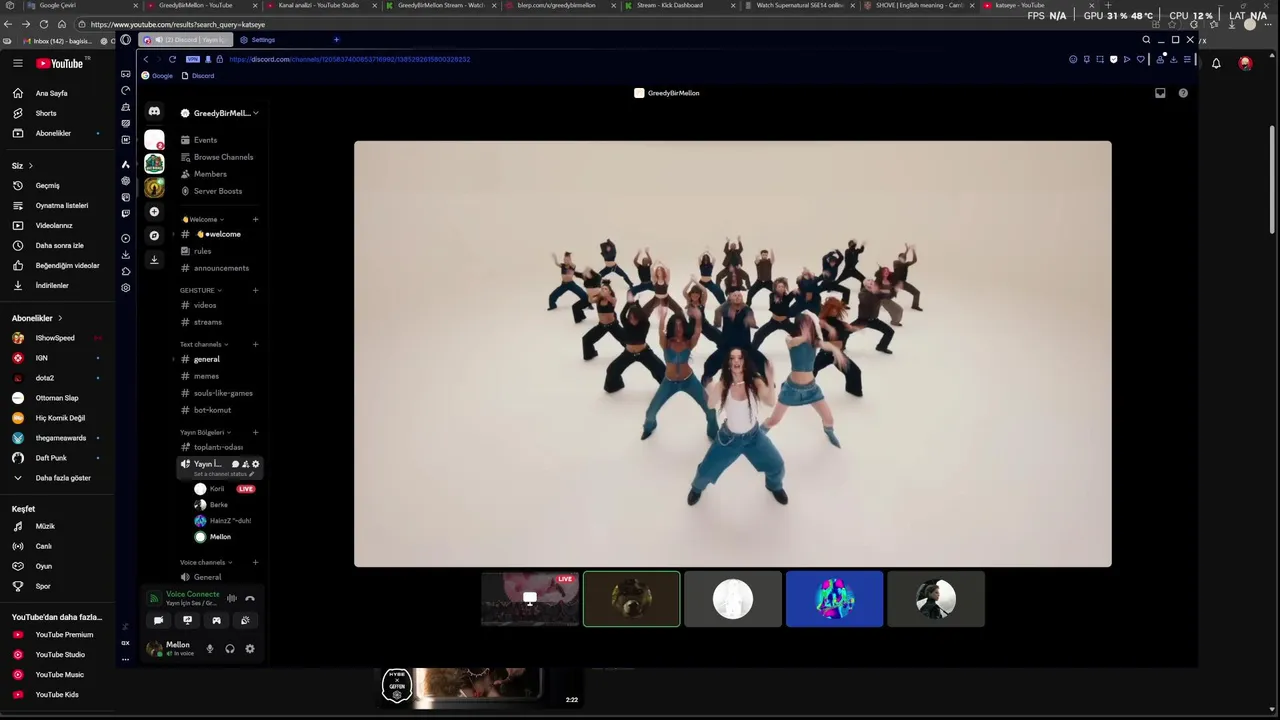
Task: Collapse the Text channels category
Action: [x=205, y=344]
